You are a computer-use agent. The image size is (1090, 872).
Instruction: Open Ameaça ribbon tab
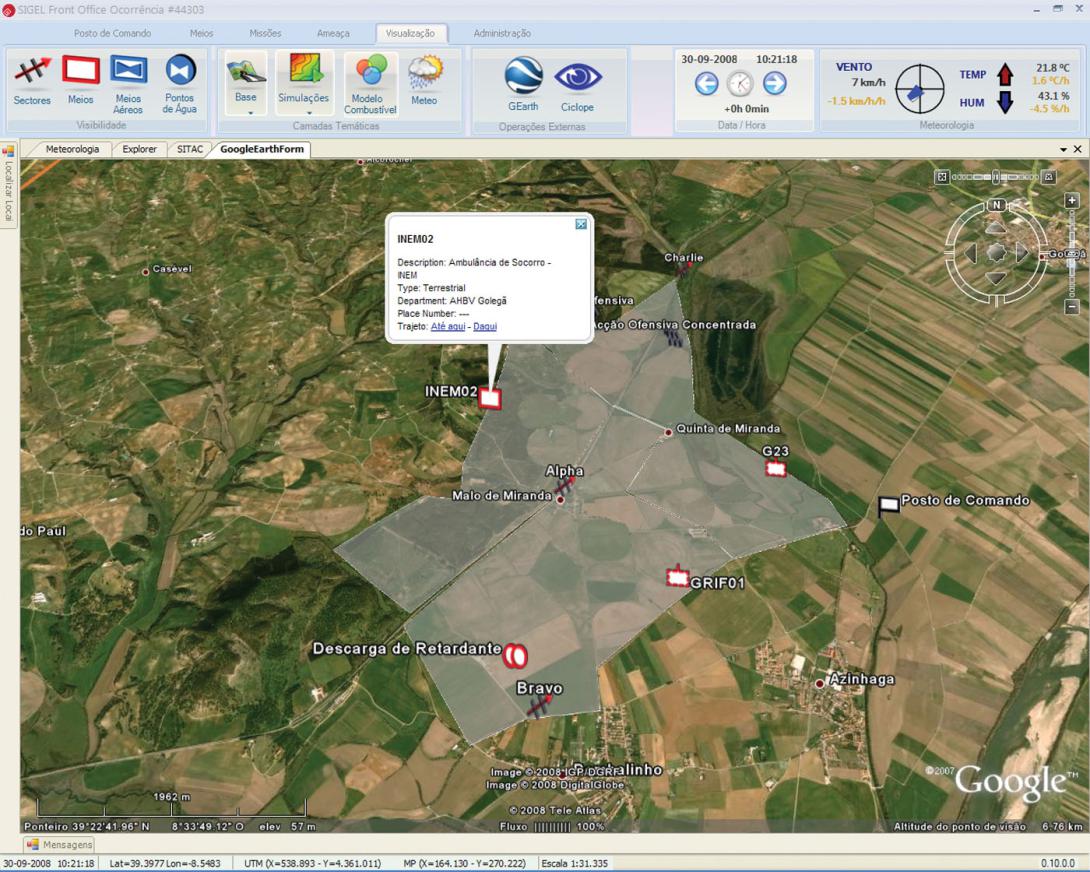(333, 33)
